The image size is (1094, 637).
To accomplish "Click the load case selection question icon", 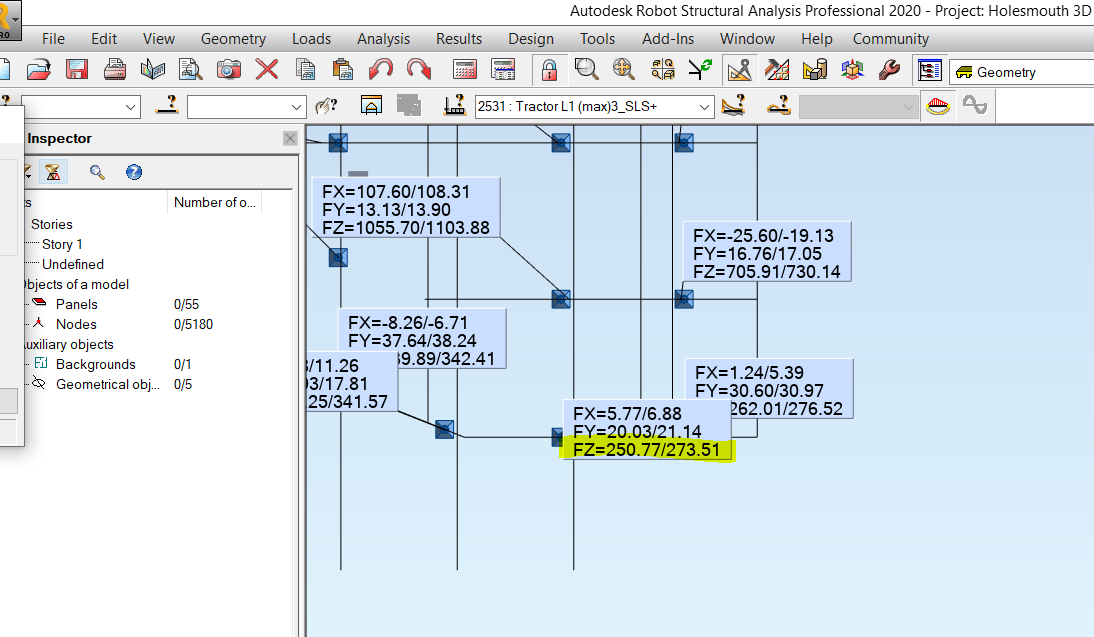I will (x=455, y=105).
